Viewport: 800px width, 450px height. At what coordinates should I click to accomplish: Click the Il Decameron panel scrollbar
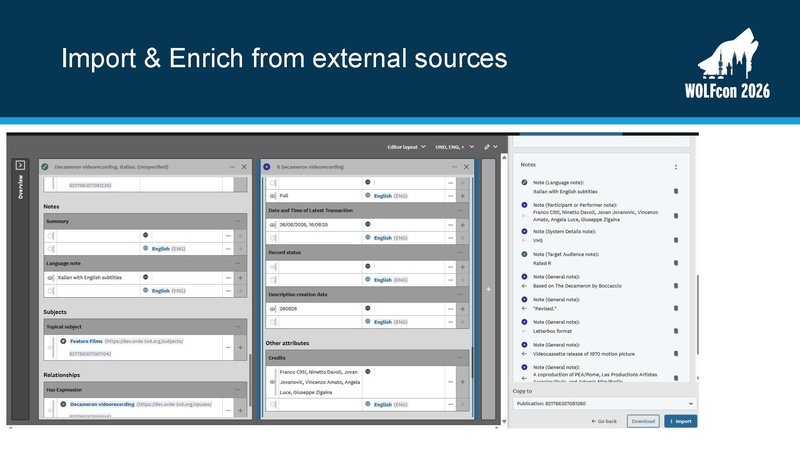[x=472, y=363]
